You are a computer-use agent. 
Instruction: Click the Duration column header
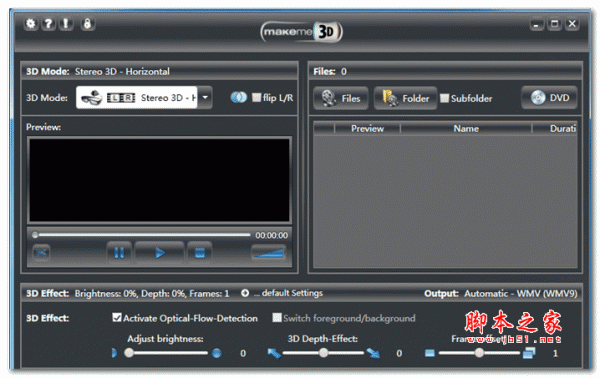(x=555, y=129)
